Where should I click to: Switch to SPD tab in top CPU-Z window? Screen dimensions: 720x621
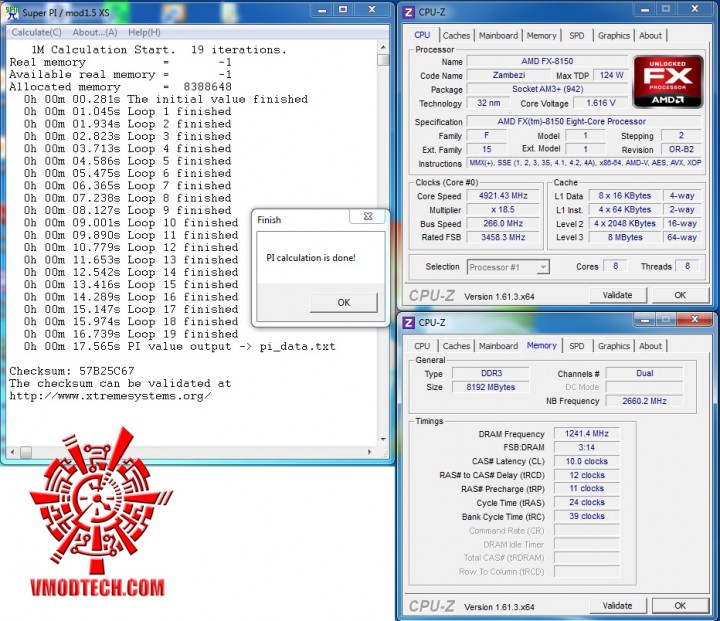(x=577, y=35)
